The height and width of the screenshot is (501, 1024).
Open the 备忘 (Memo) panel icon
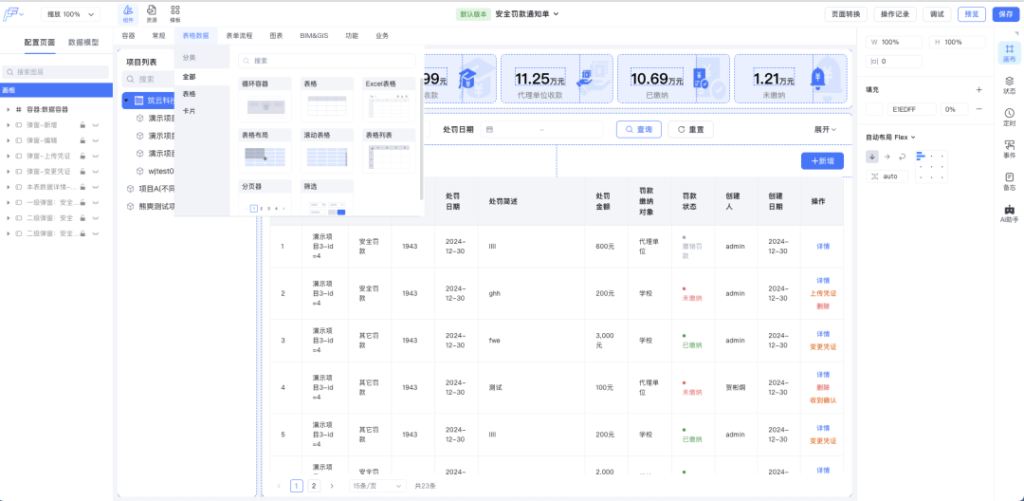[1009, 181]
